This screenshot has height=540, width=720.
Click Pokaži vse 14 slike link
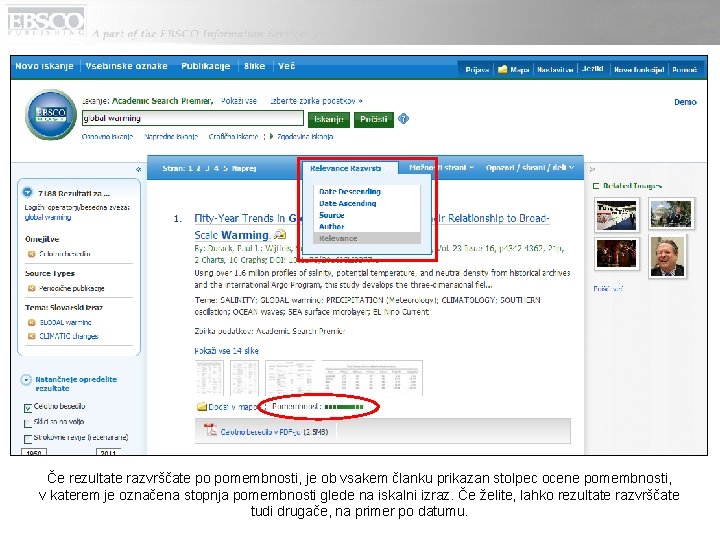click(226, 351)
